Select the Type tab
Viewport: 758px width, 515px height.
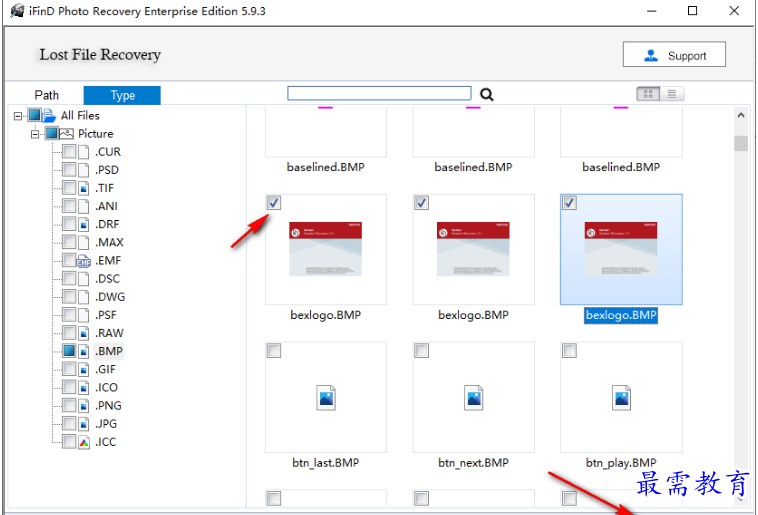coord(122,95)
